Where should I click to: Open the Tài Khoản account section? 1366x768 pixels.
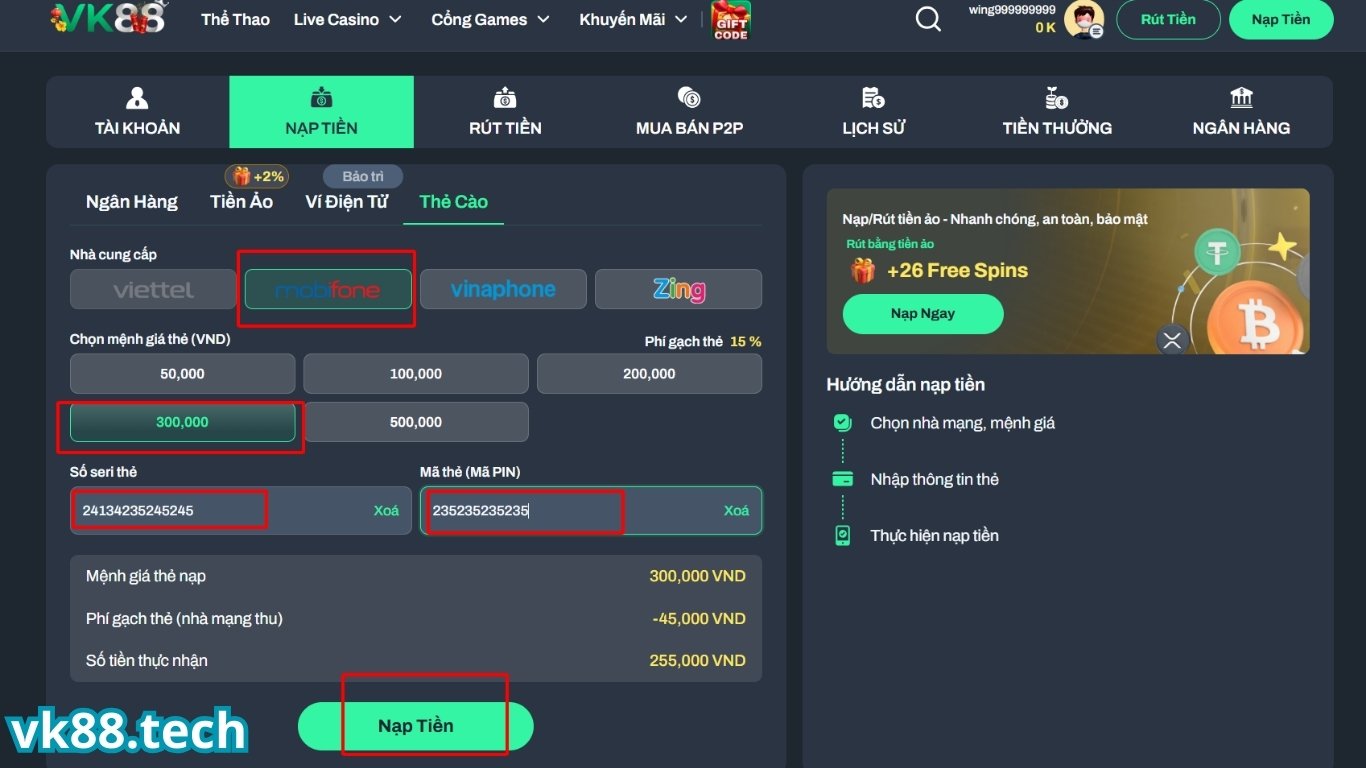(x=137, y=112)
